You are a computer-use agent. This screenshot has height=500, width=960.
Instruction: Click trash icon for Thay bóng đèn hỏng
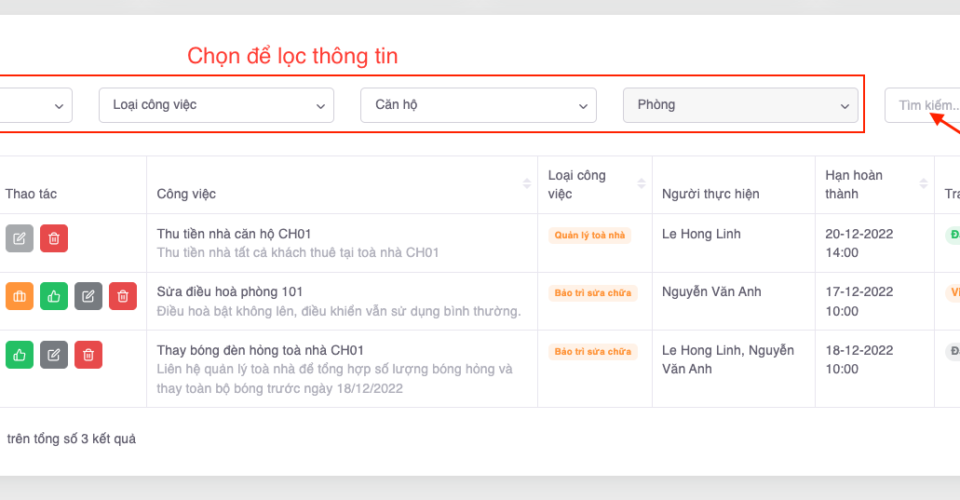(88, 354)
